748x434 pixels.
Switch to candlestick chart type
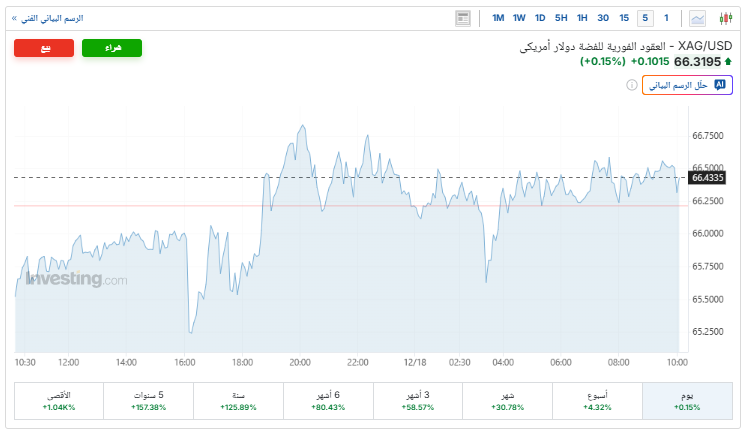coord(725,18)
